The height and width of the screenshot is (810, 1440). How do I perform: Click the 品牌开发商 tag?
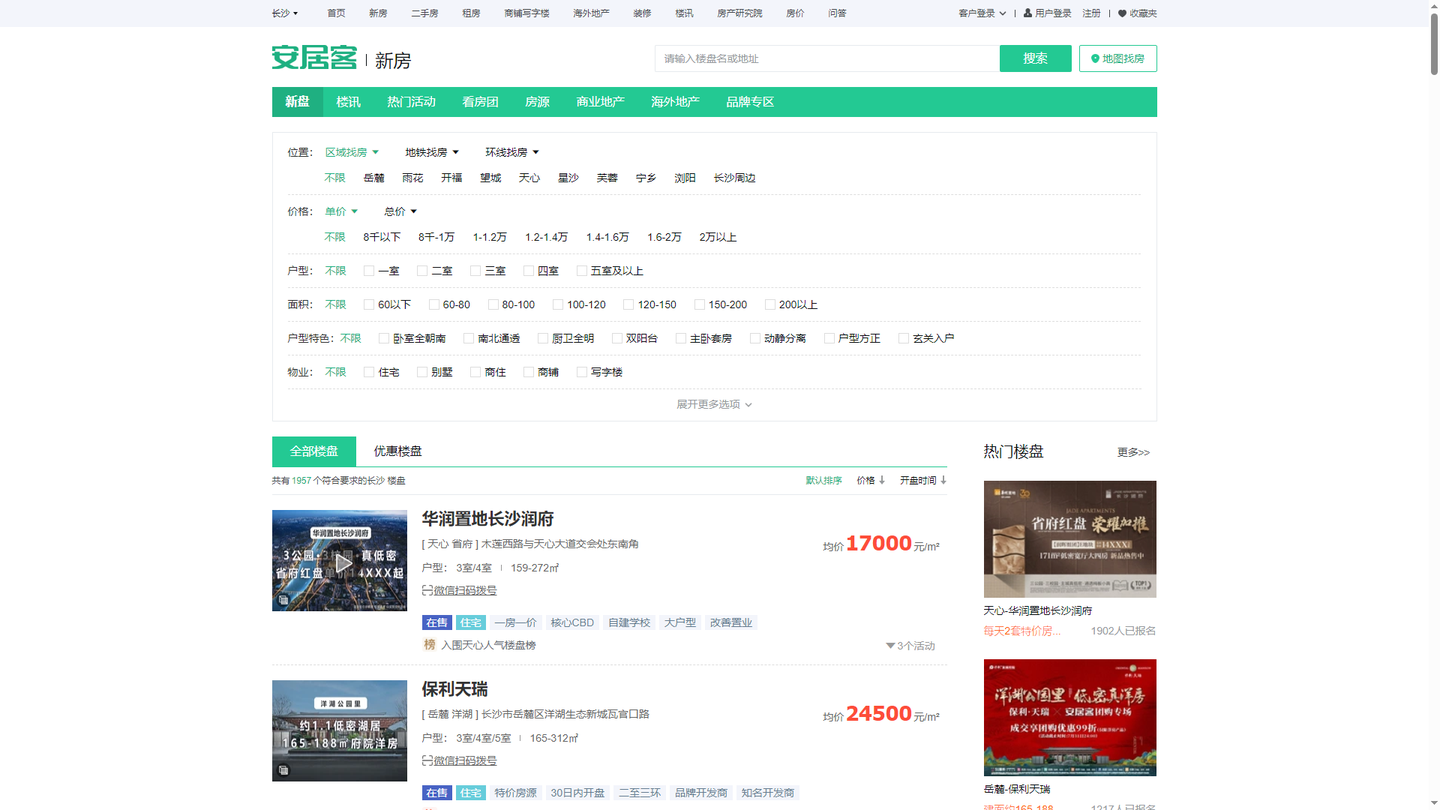point(700,792)
